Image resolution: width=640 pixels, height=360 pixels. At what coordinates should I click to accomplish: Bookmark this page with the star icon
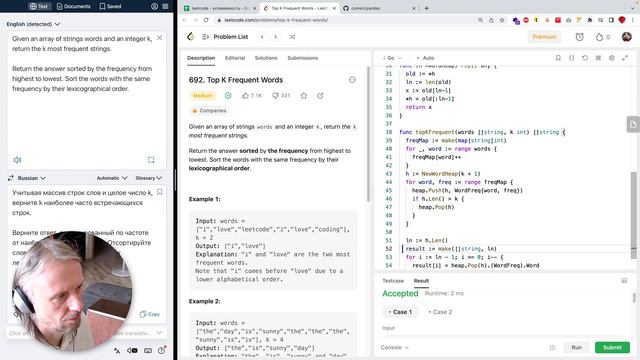(502, 20)
